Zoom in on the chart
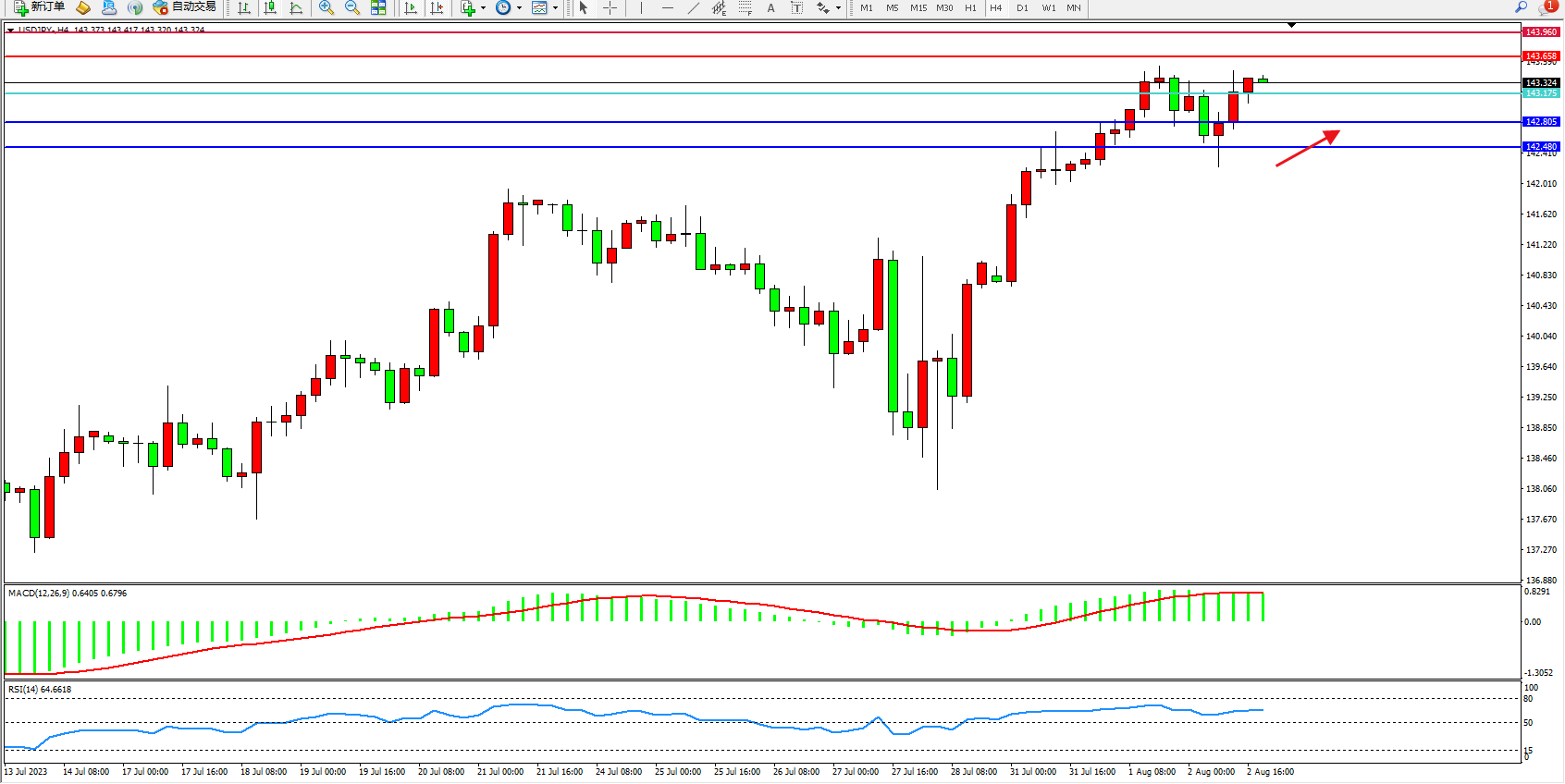This screenshot has width=1565, height=784. pos(326,7)
